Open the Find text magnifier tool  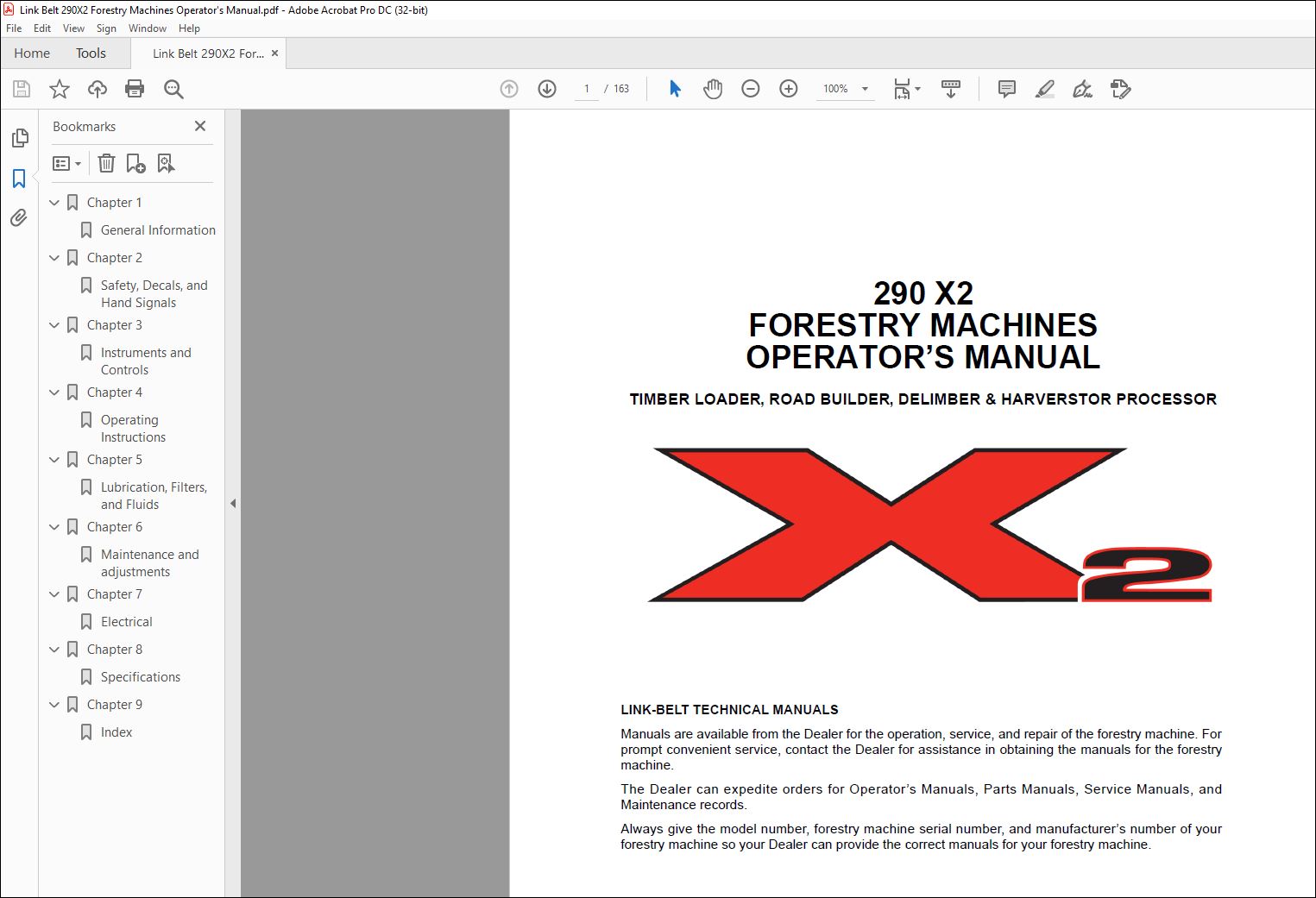pyautogui.click(x=173, y=89)
